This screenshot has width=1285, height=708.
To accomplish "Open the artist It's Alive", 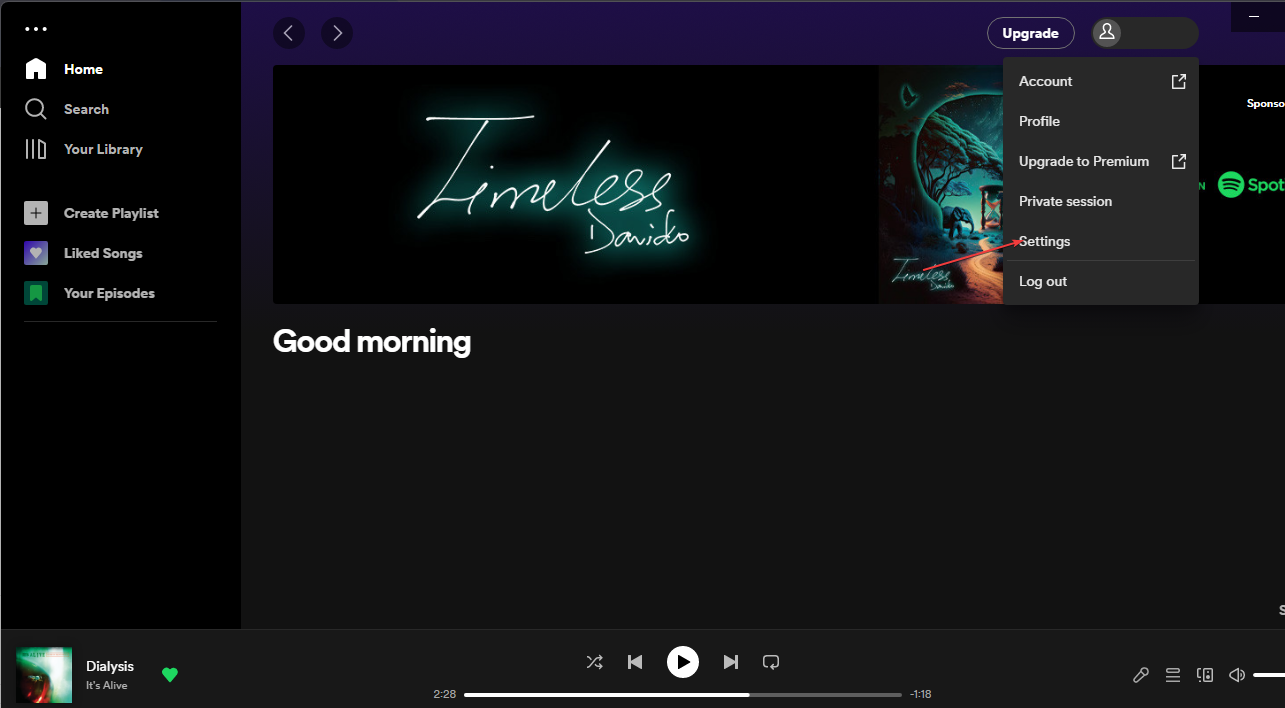I will [106, 686].
